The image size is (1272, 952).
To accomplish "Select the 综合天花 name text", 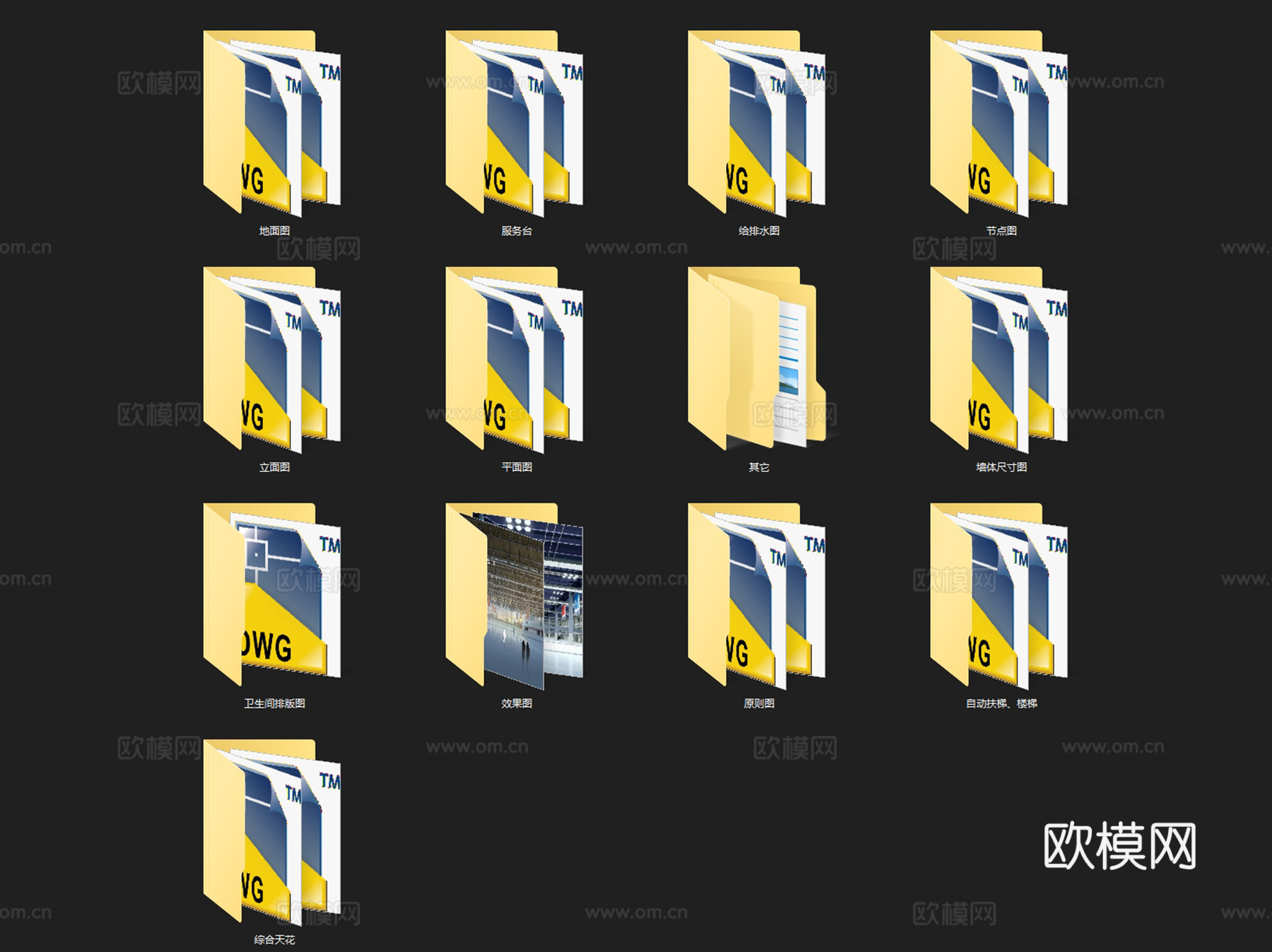I will click(274, 940).
